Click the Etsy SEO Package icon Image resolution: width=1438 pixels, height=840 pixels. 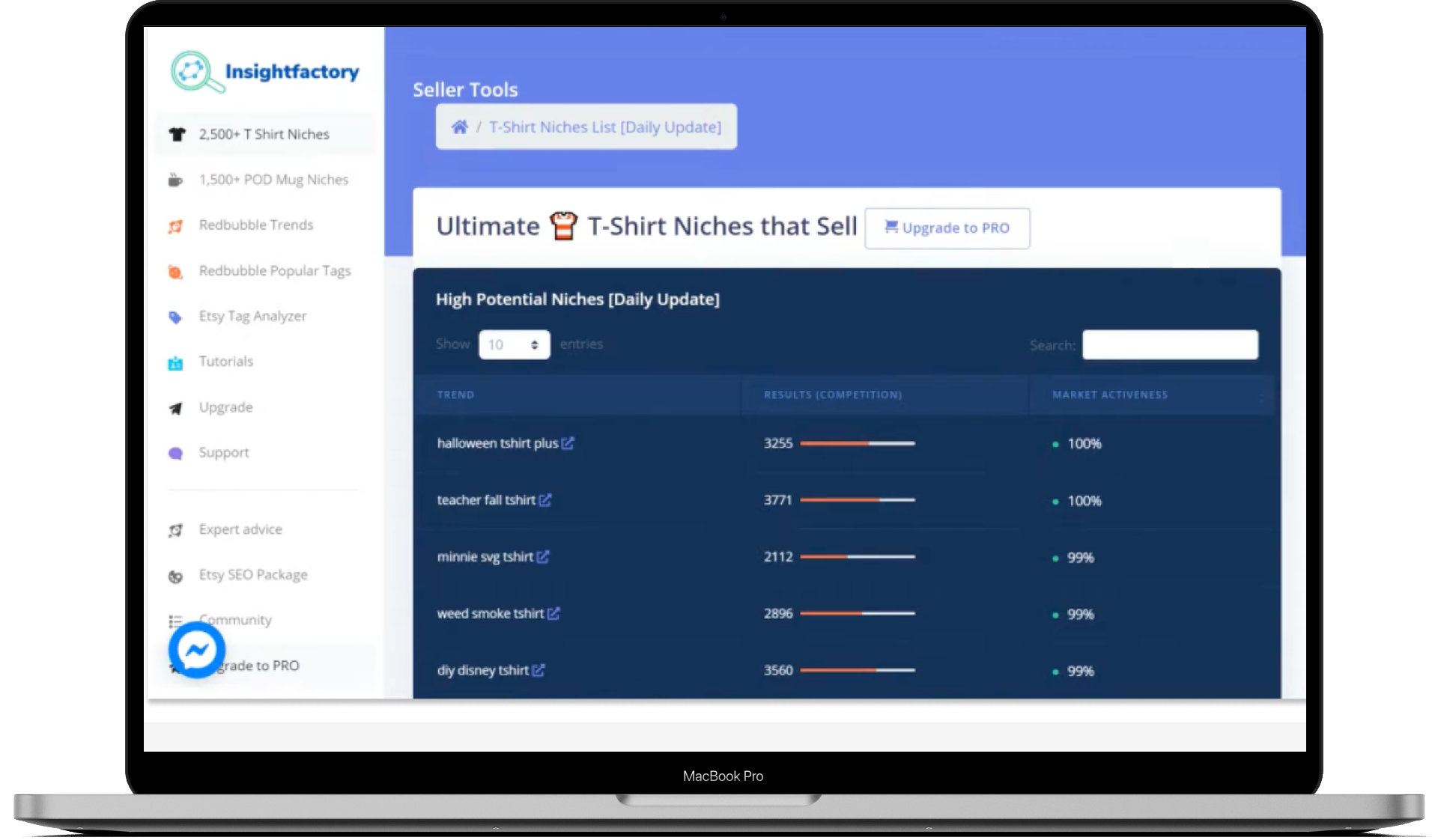click(x=175, y=576)
